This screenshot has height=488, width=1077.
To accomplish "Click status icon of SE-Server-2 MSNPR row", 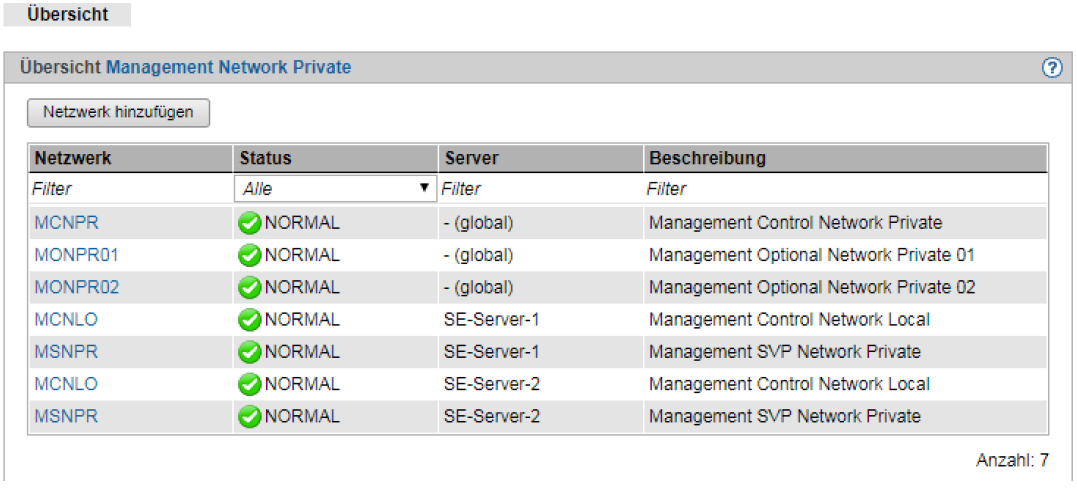I will [x=251, y=417].
